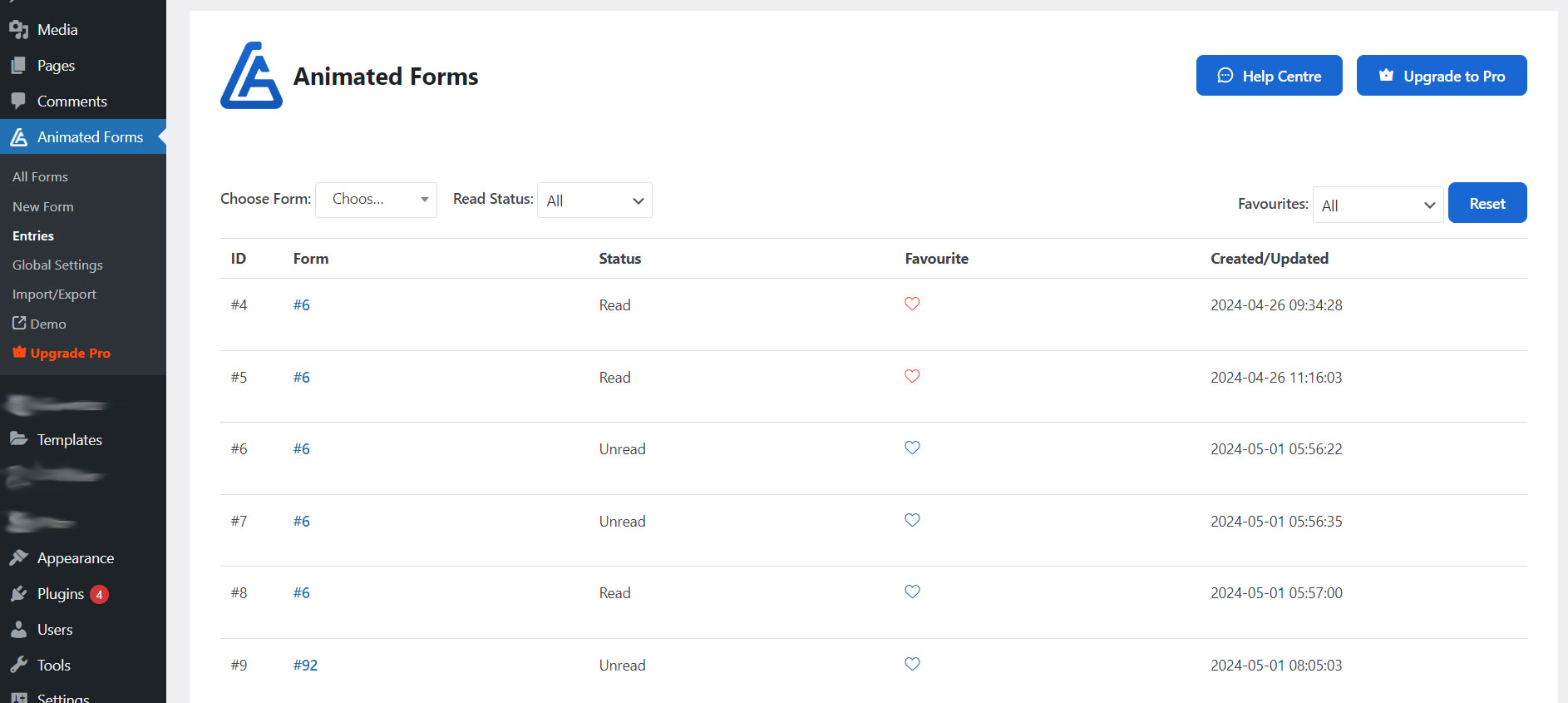
Task: Click the Form column header
Action: pyautogui.click(x=311, y=259)
